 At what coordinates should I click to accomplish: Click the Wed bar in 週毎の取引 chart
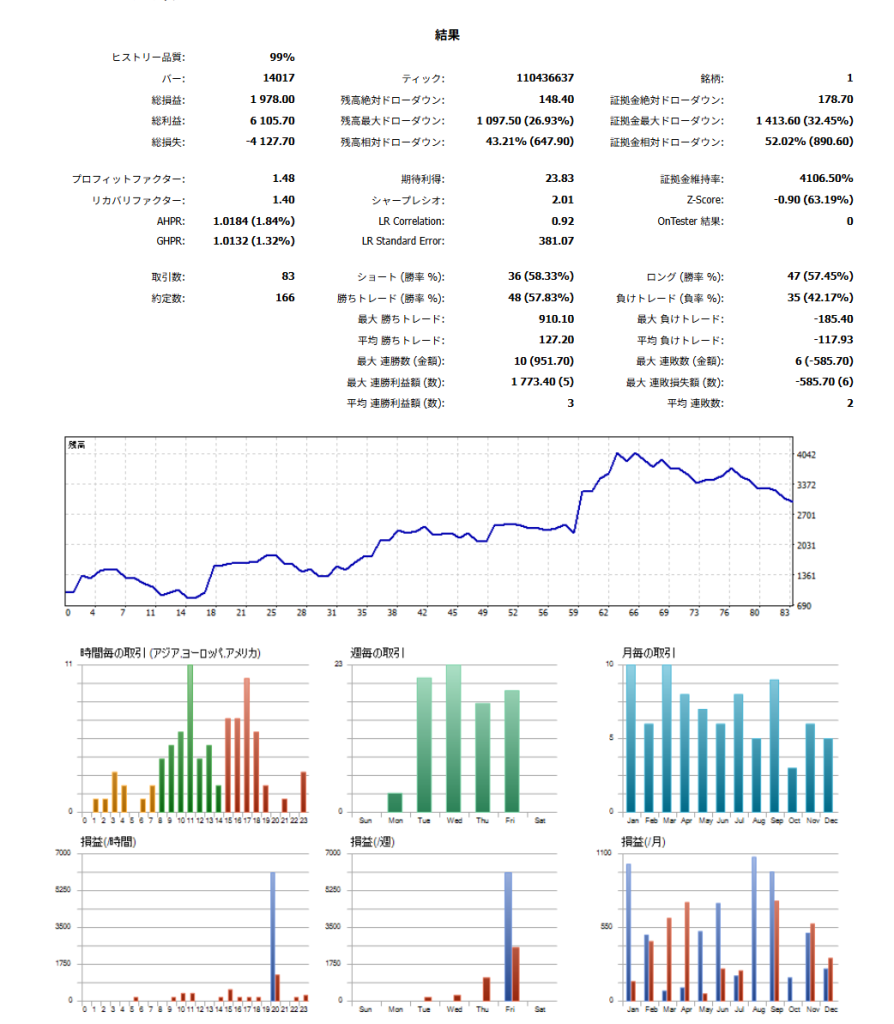point(453,738)
